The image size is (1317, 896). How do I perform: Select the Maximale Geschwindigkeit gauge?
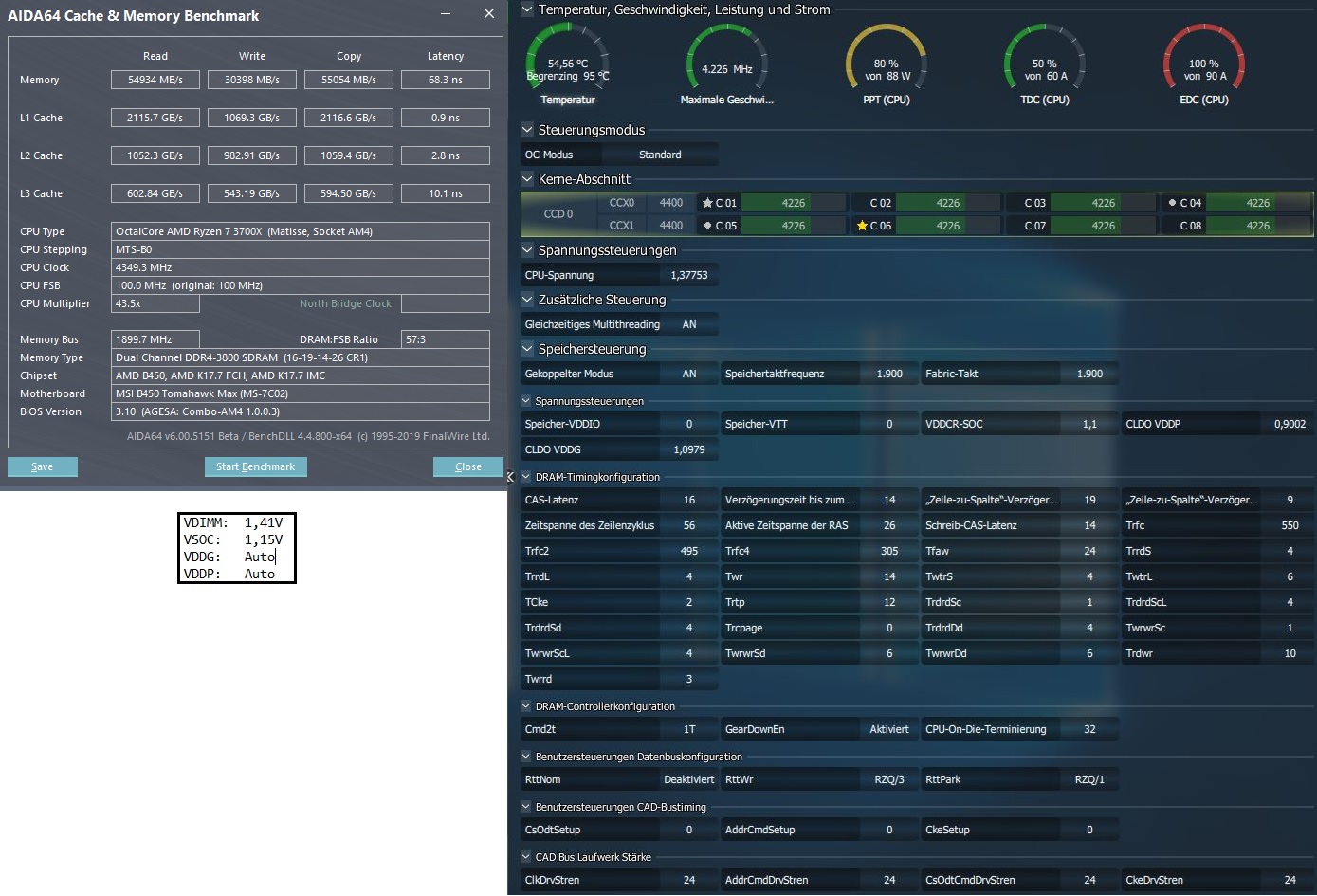click(x=727, y=64)
